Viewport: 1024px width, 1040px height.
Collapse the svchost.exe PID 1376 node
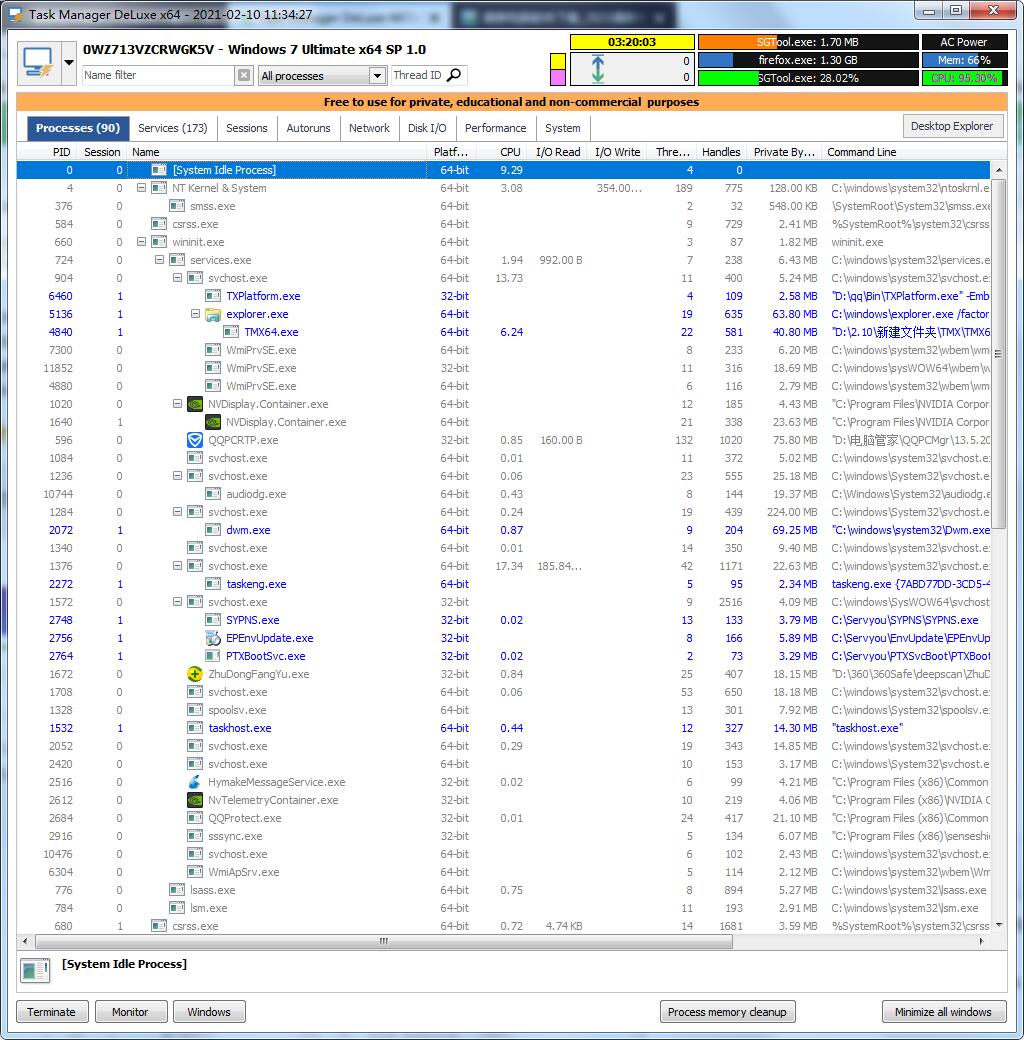coord(177,566)
